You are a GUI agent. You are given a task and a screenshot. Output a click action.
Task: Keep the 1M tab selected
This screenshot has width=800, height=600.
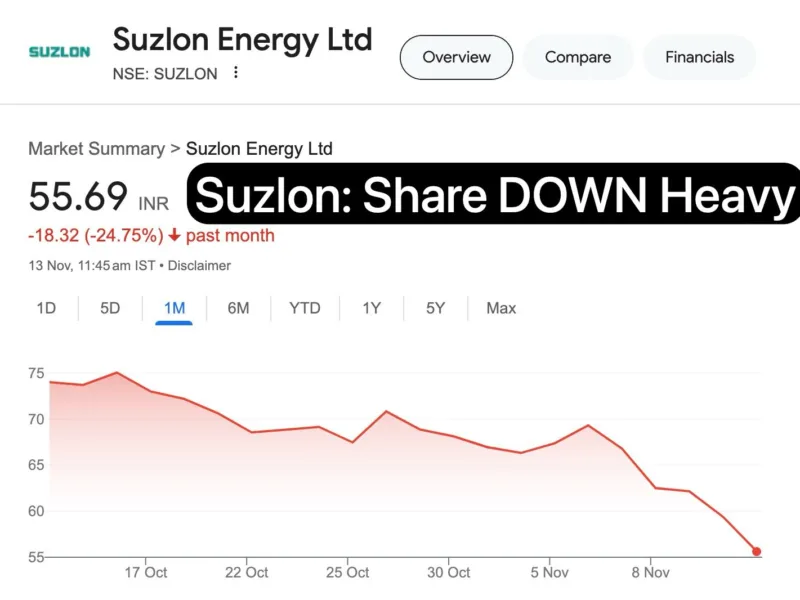tap(174, 308)
